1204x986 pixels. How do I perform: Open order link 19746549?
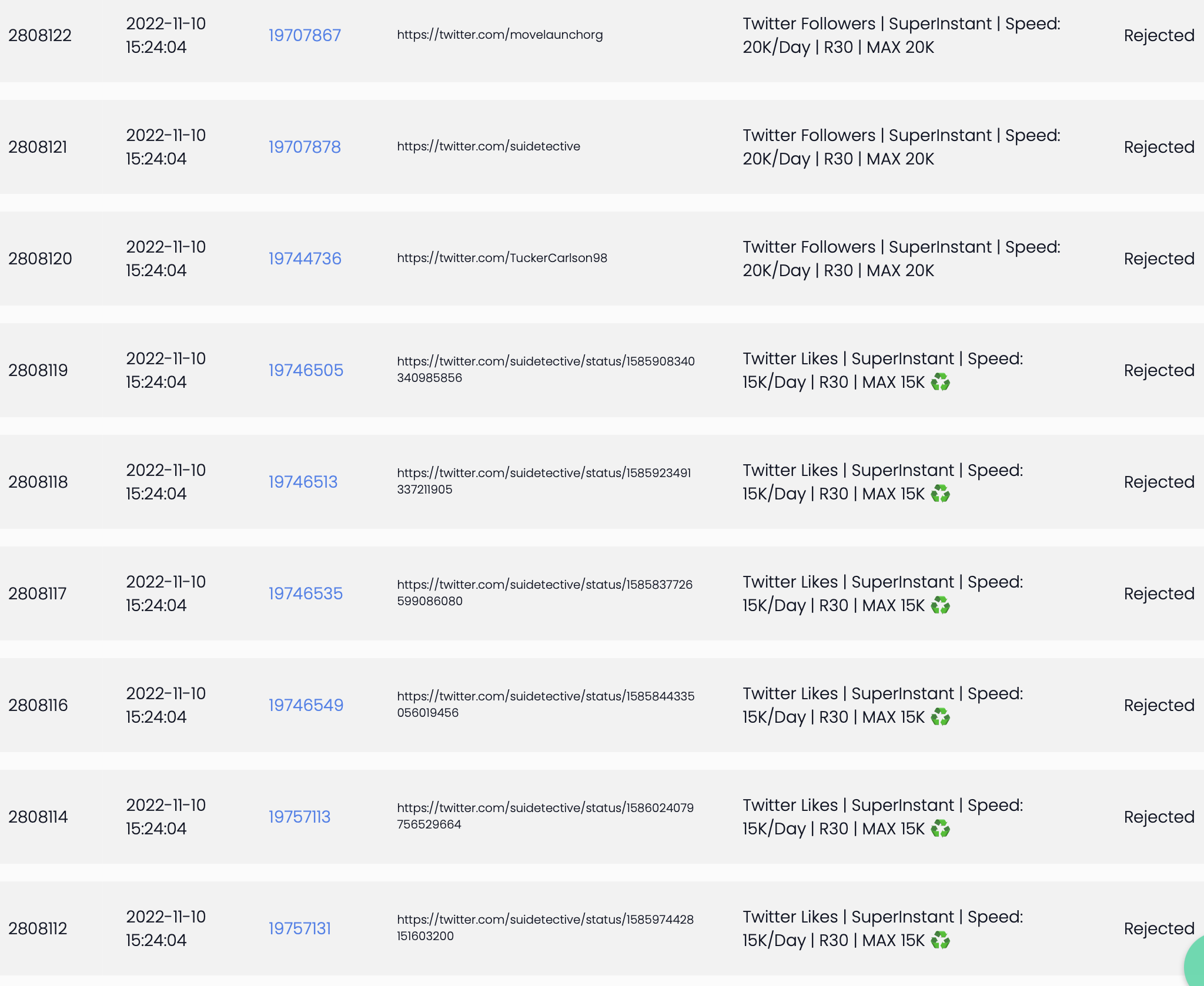pyautogui.click(x=306, y=705)
